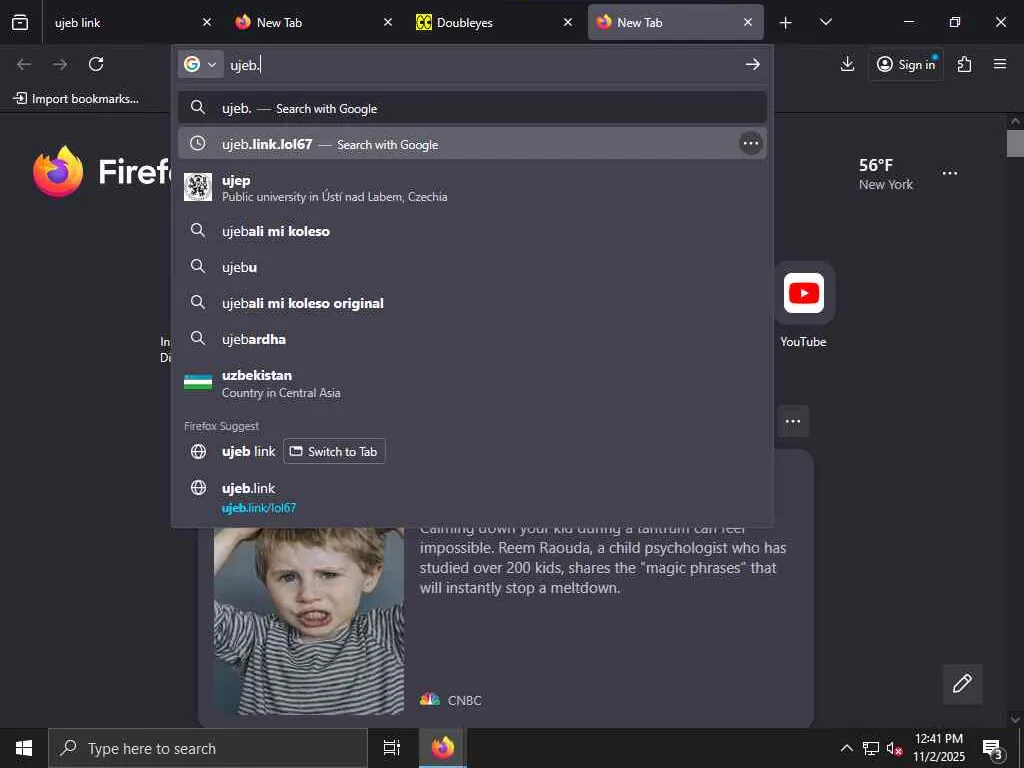
Task: Show hidden system tray icons
Action: (846, 748)
